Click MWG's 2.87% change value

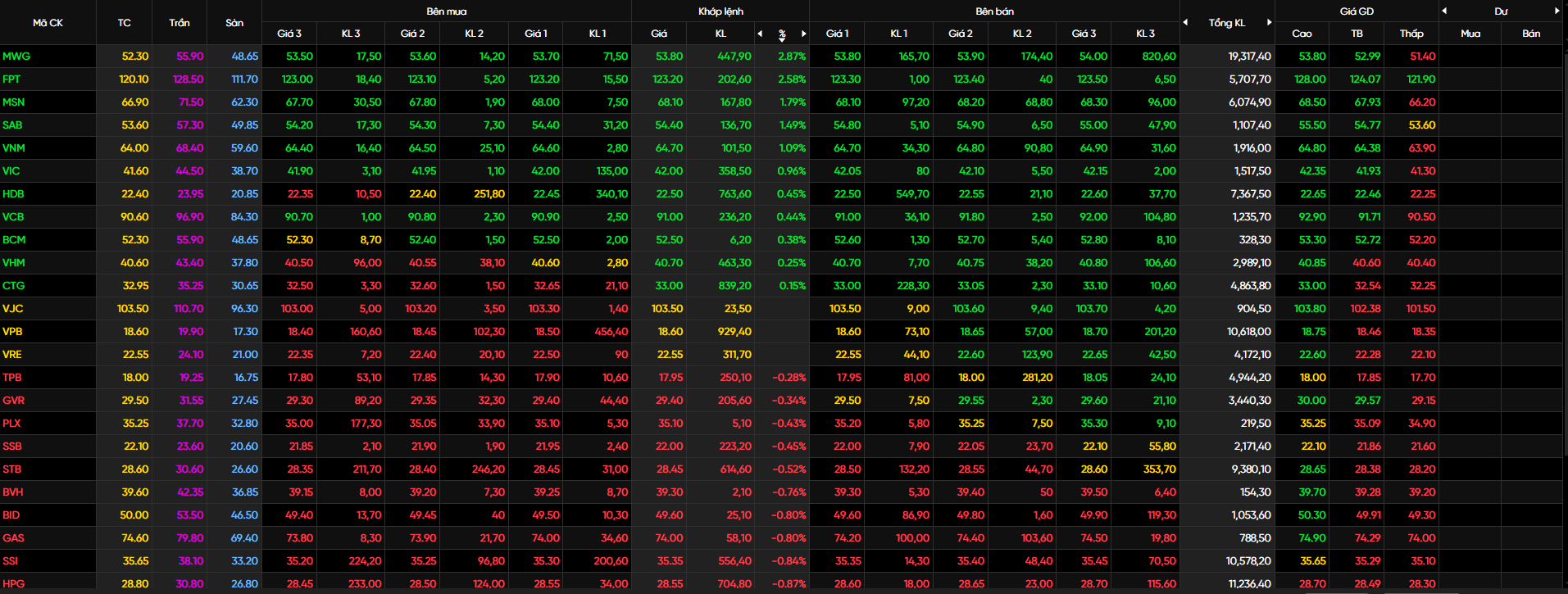coord(792,57)
